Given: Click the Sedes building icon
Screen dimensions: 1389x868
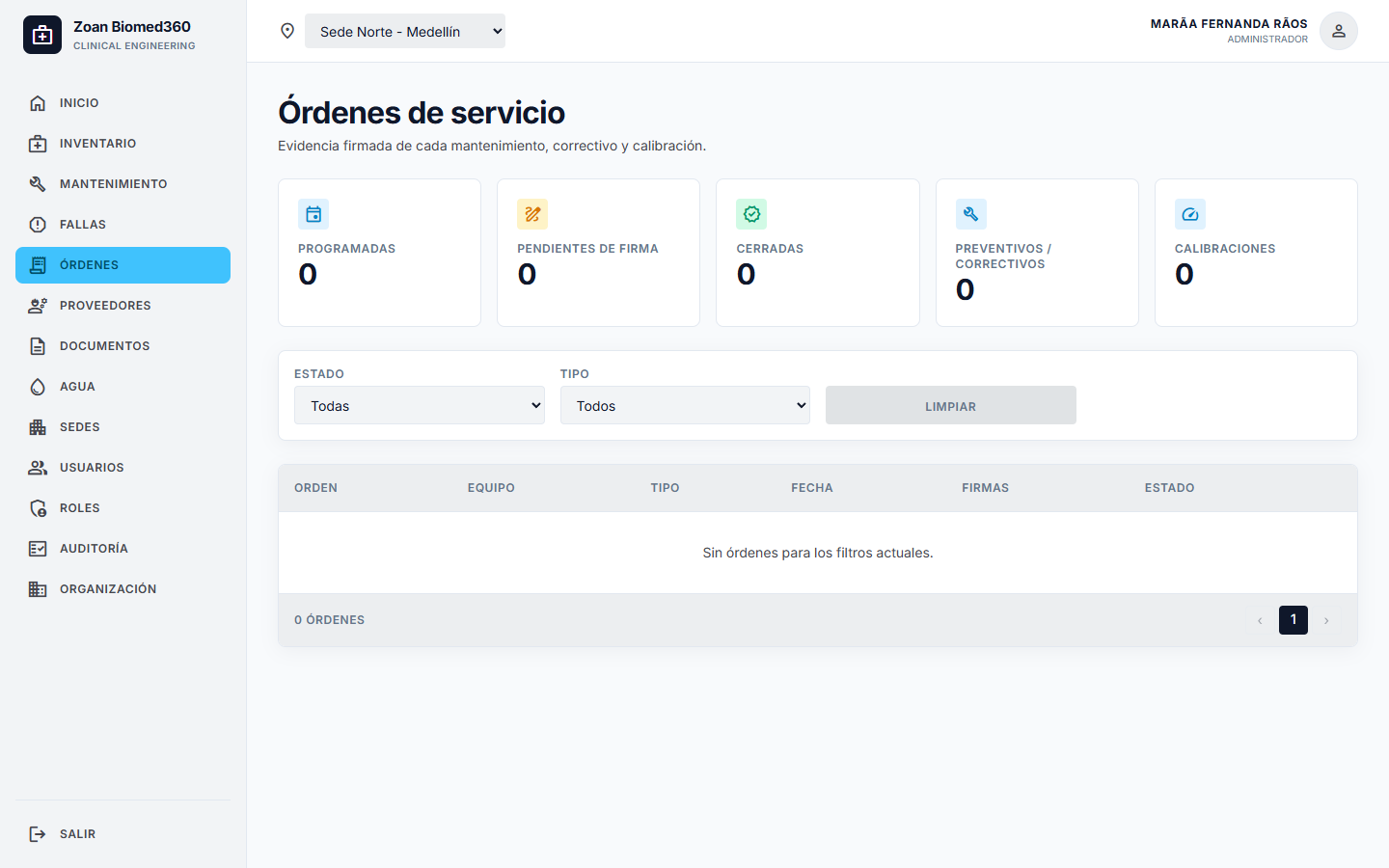Looking at the screenshot, I should pyautogui.click(x=38, y=427).
